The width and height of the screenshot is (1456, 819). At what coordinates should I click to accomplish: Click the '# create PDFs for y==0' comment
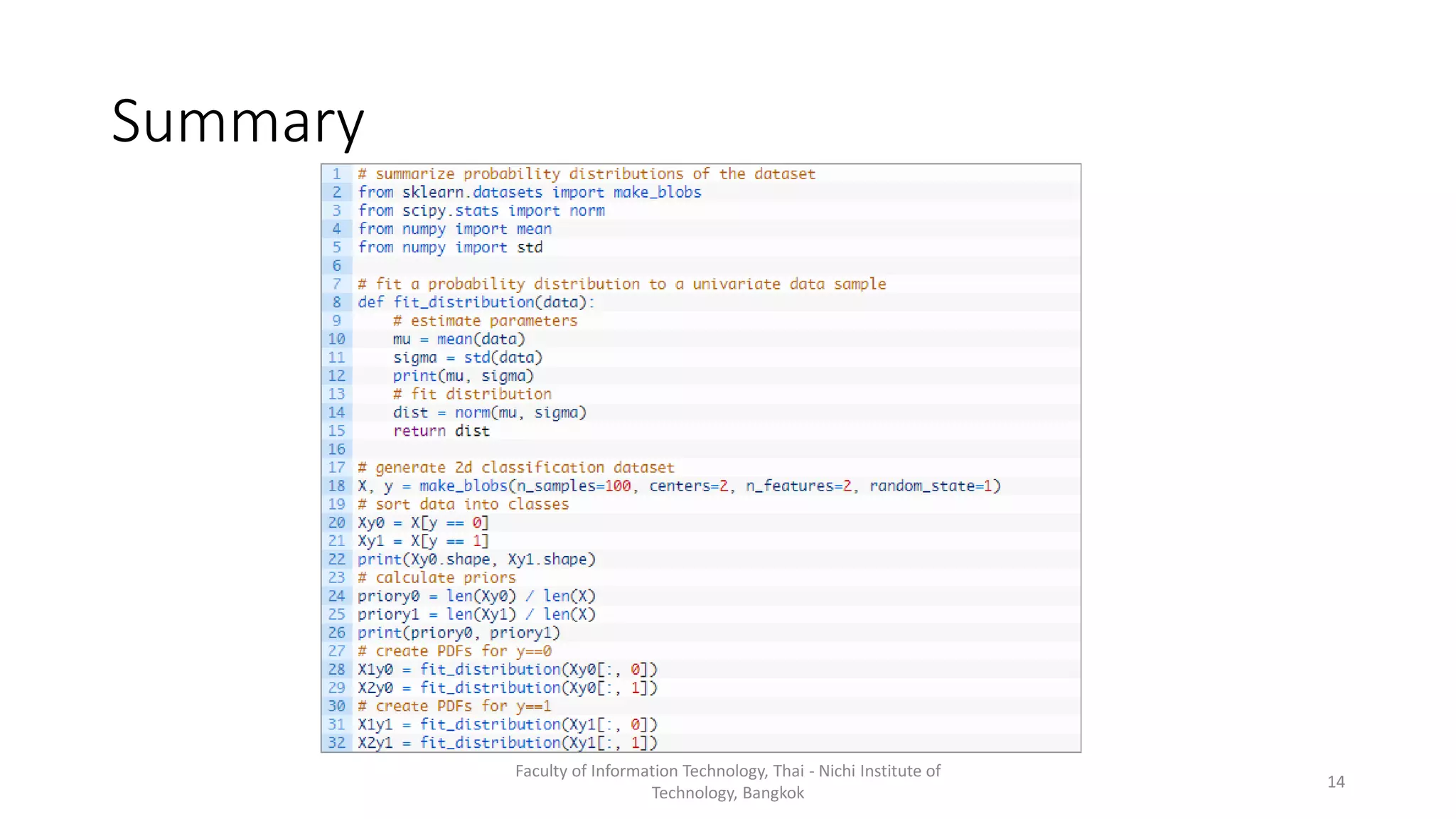tap(454, 651)
